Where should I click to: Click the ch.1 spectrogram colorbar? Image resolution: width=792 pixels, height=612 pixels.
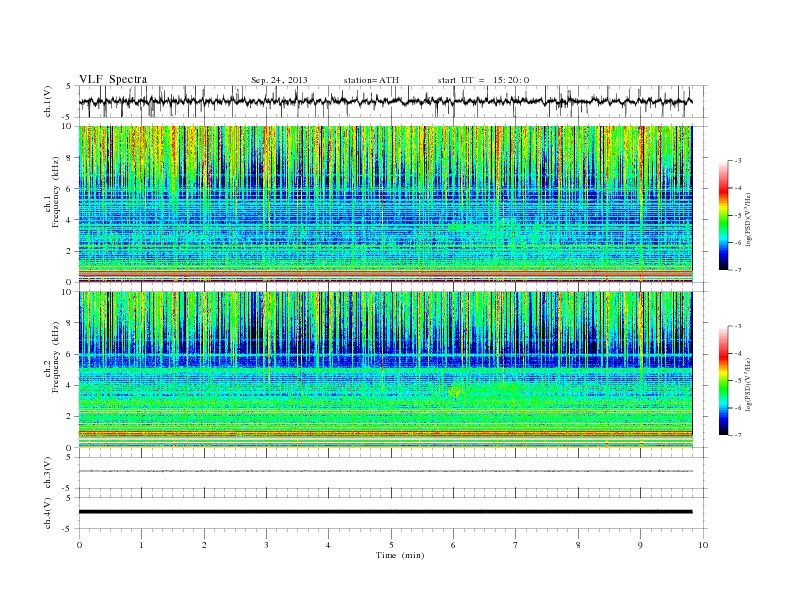[723, 216]
